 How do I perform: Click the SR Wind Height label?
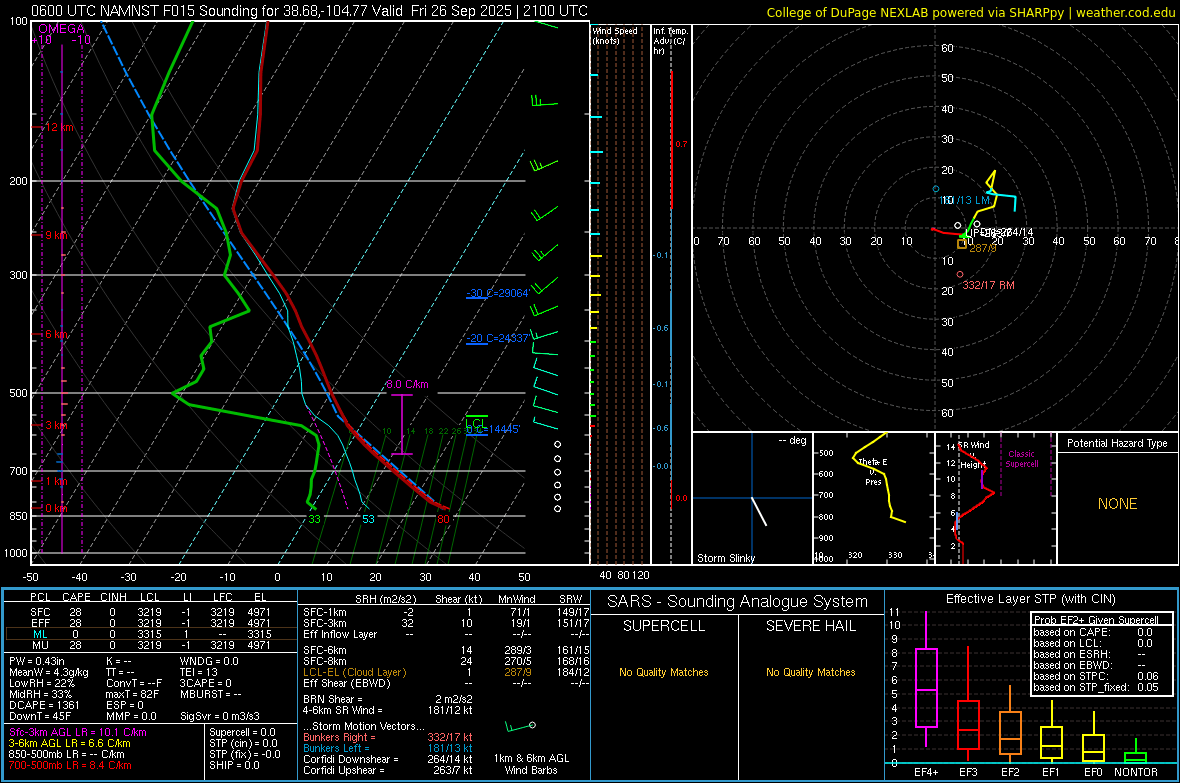(973, 455)
